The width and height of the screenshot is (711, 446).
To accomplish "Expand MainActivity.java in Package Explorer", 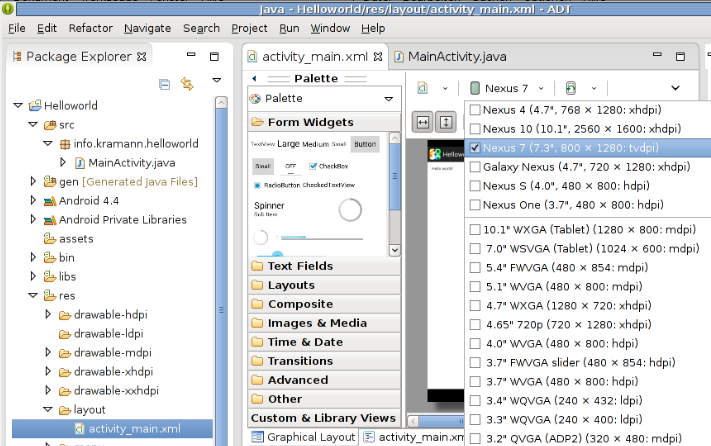I will pos(63,162).
